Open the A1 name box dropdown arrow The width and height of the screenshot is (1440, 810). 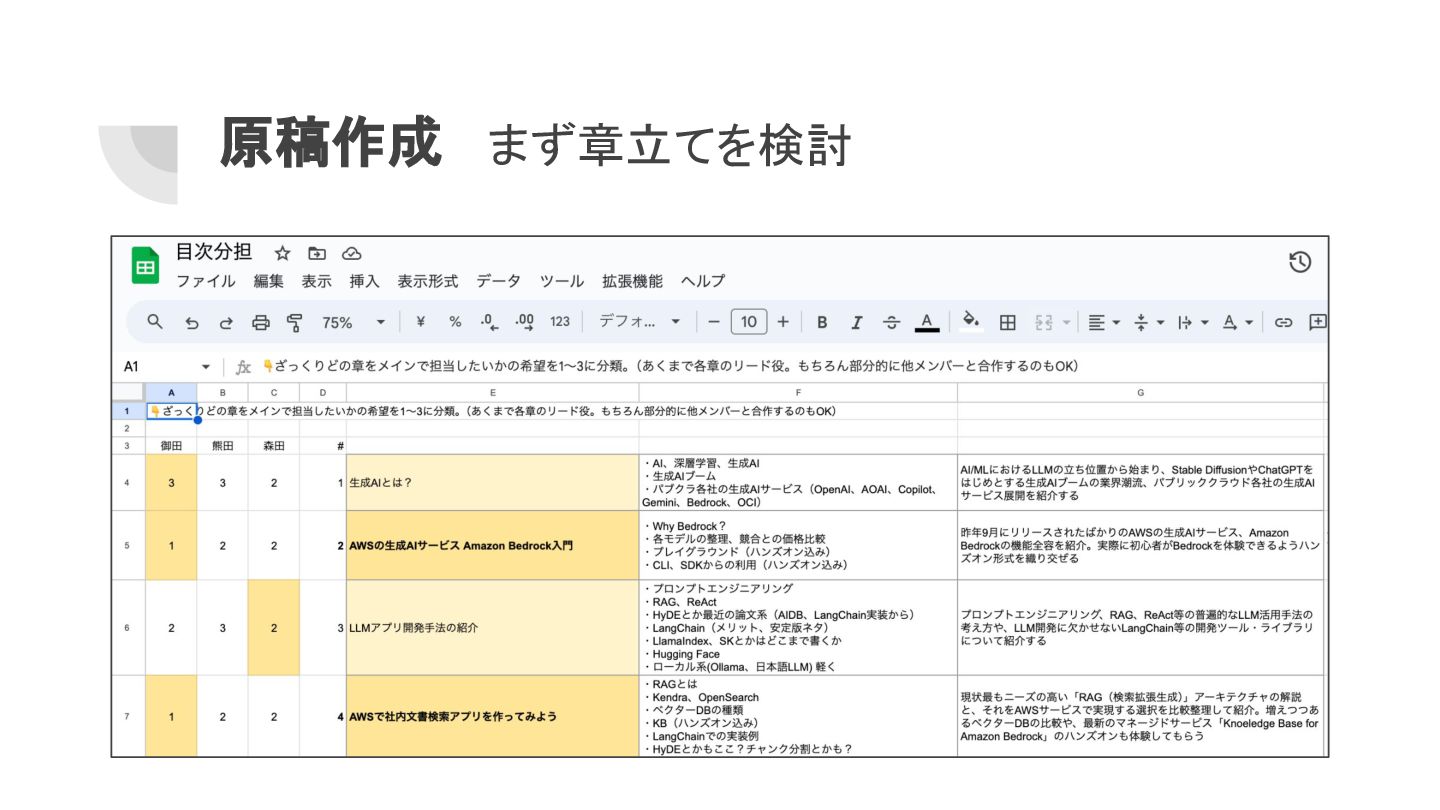coord(206,367)
